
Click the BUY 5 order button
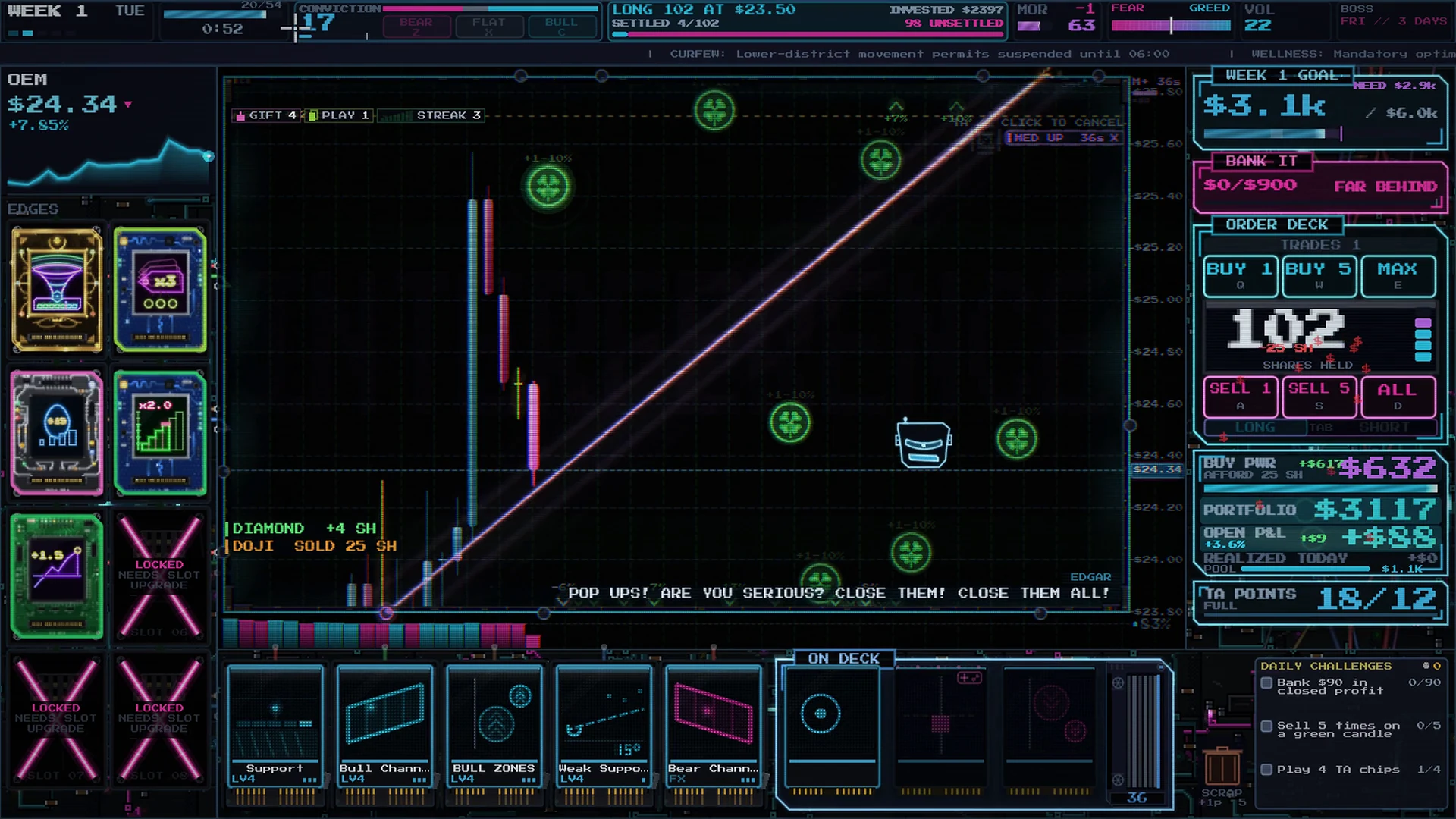[x=1319, y=275]
